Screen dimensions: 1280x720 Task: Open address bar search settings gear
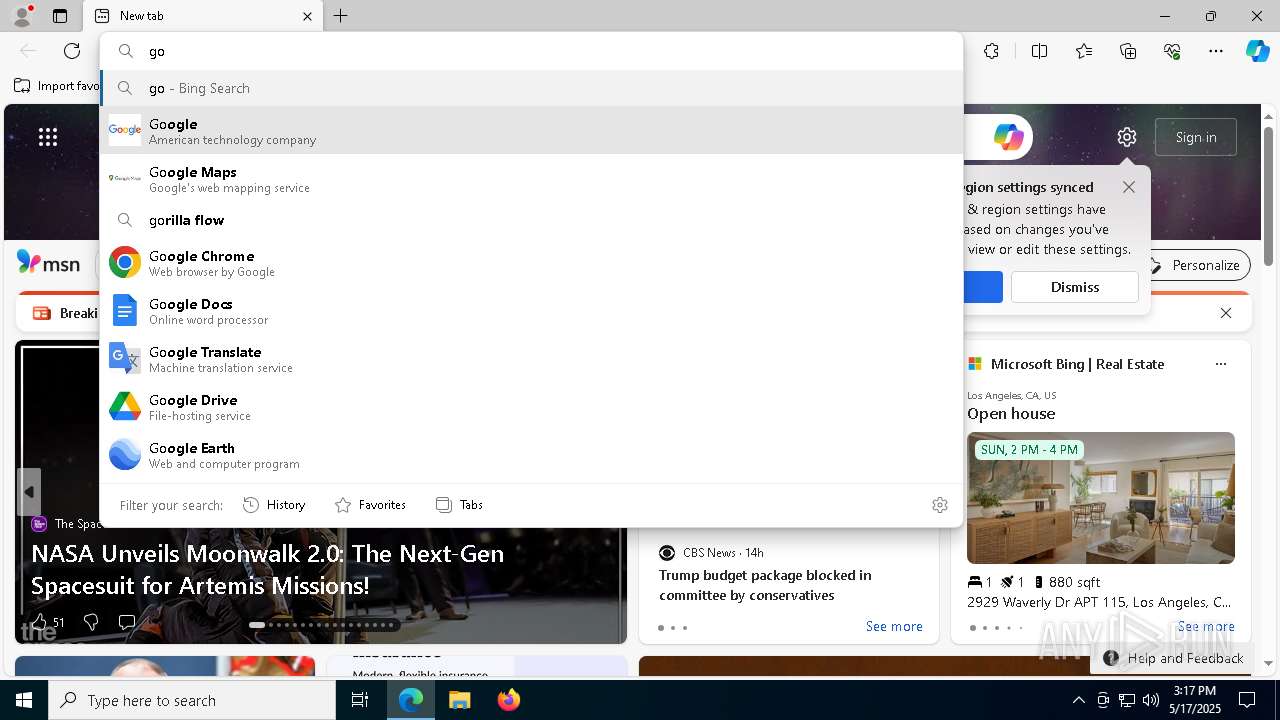[x=939, y=505]
